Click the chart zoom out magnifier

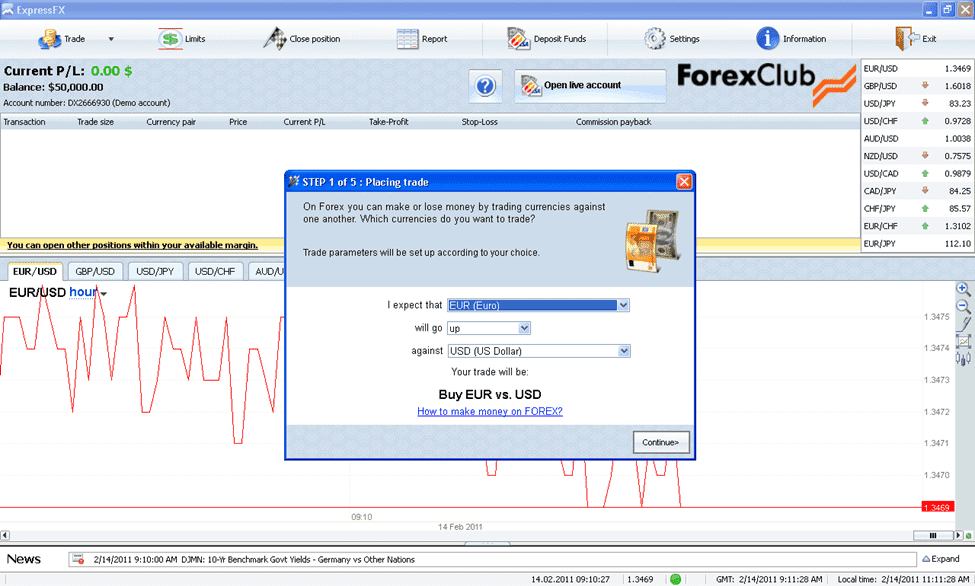coord(963,306)
